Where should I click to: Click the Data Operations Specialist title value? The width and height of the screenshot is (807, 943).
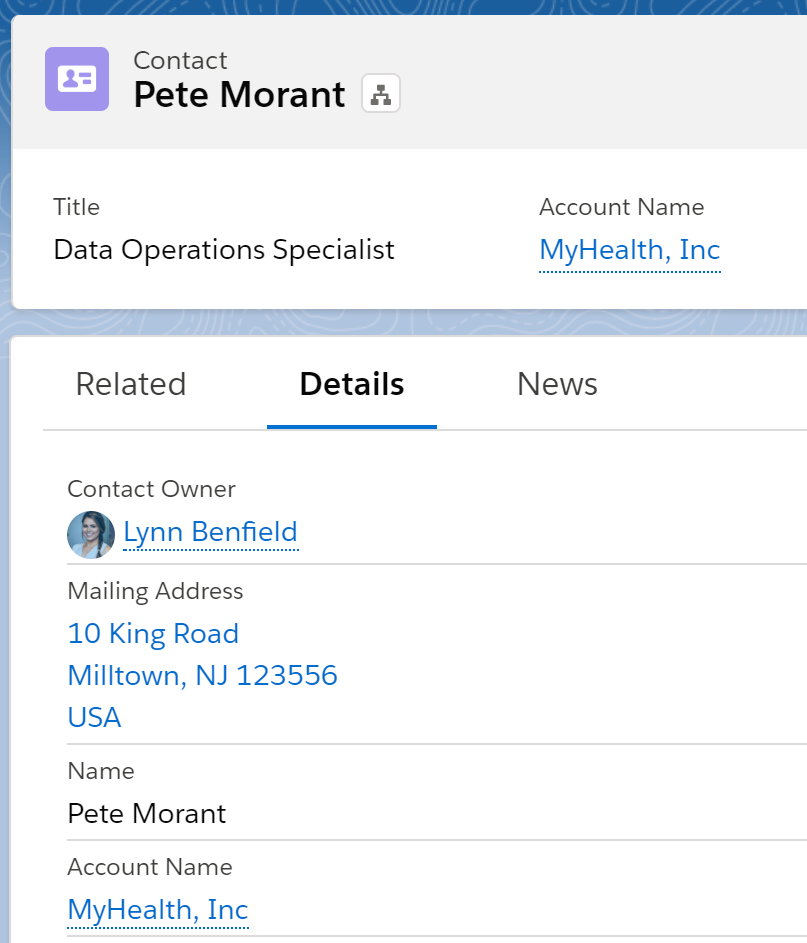[224, 250]
